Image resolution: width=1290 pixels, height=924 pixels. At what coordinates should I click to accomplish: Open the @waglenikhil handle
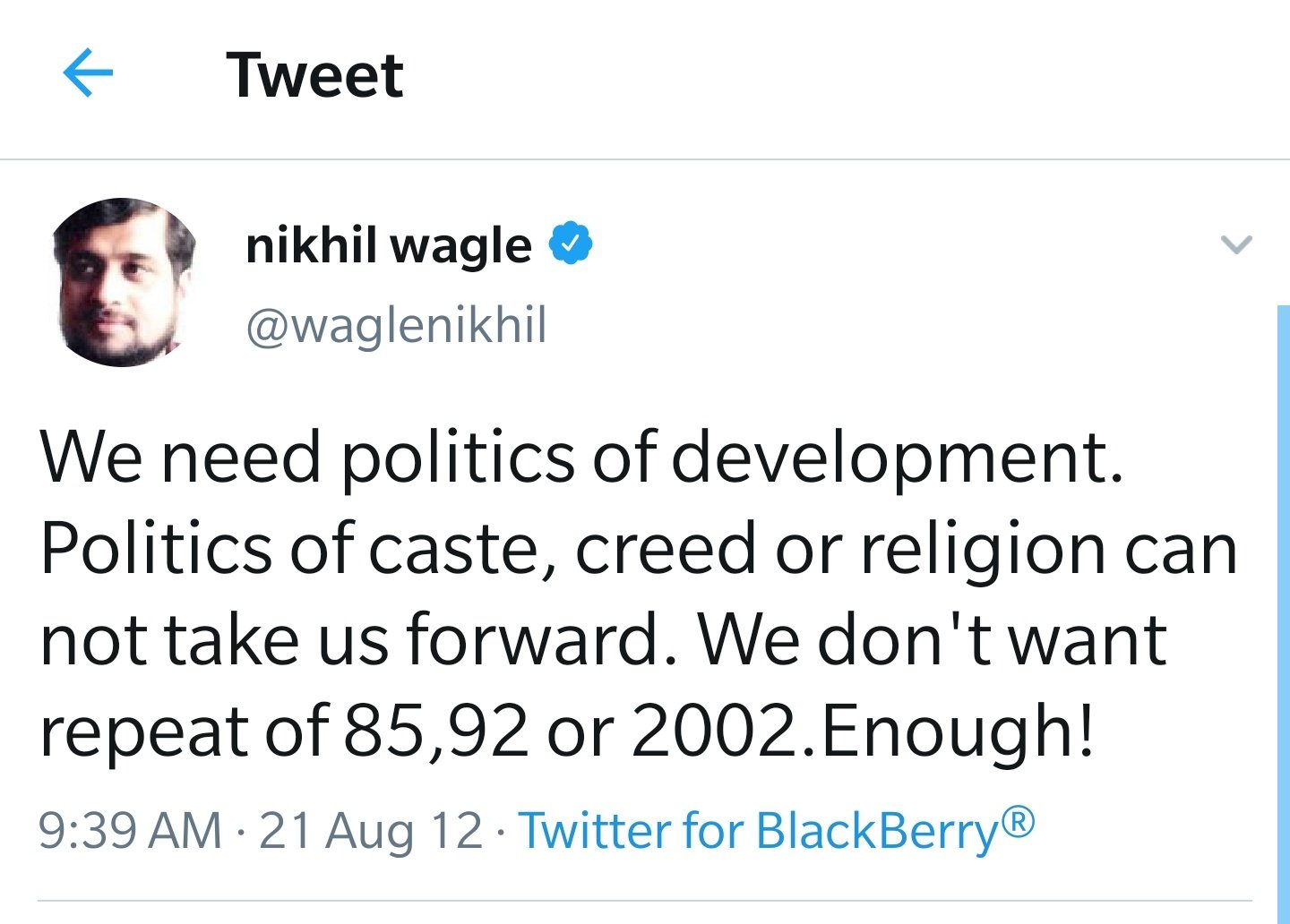click(x=396, y=326)
